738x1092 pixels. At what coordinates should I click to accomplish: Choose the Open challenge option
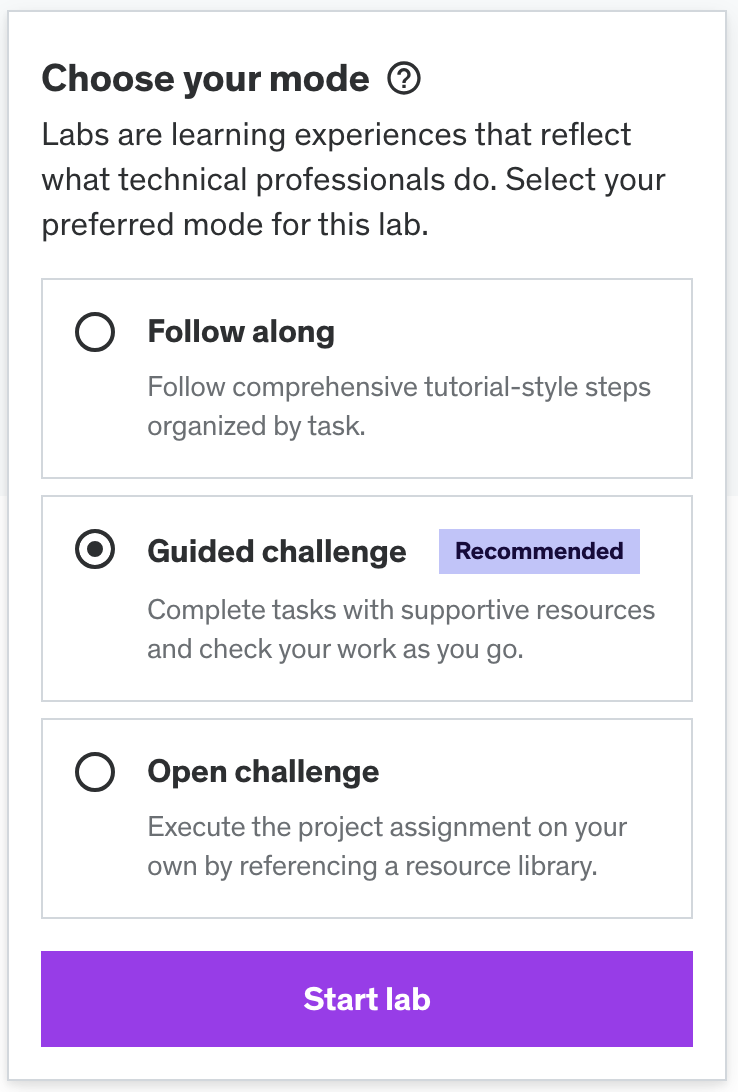95,772
